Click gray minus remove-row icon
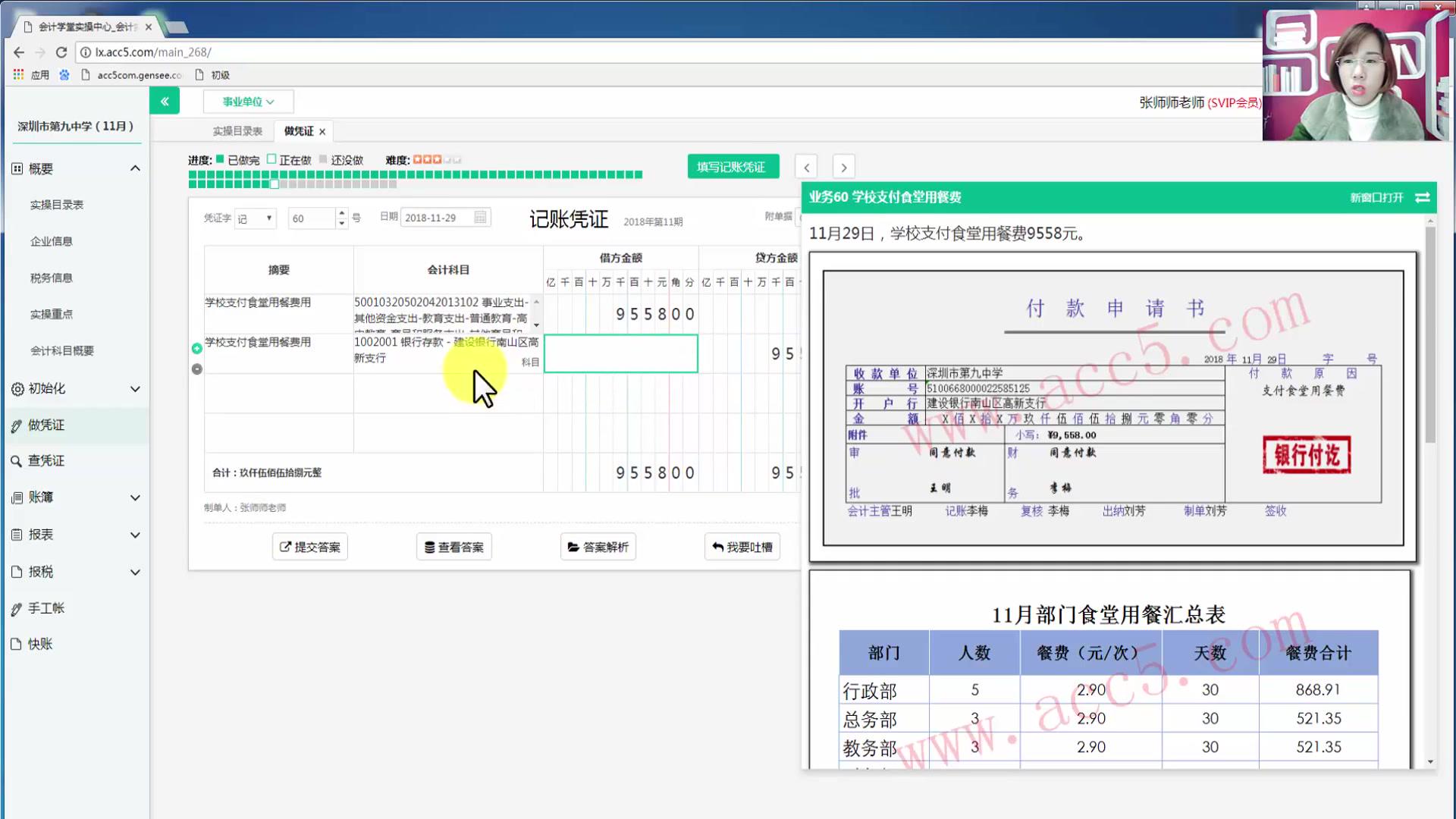This screenshot has width=1456, height=819. (197, 369)
